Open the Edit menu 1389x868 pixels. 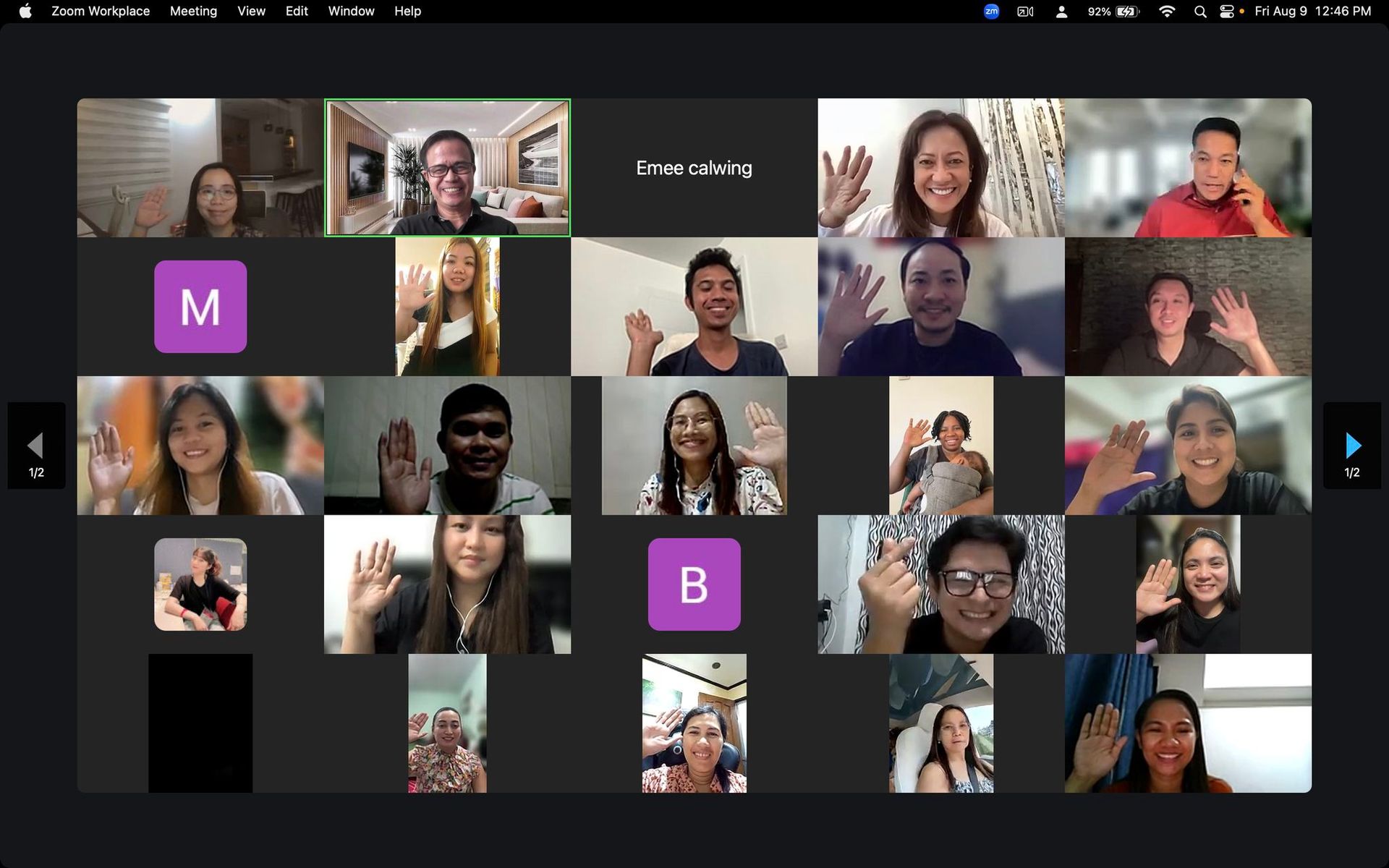(297, 11)
